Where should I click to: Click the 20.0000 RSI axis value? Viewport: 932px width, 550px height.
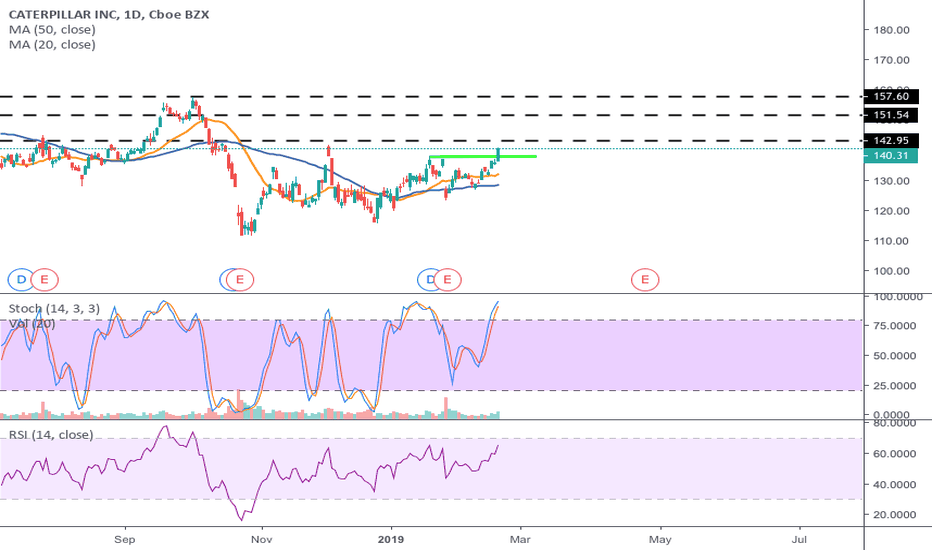[895, 515]
